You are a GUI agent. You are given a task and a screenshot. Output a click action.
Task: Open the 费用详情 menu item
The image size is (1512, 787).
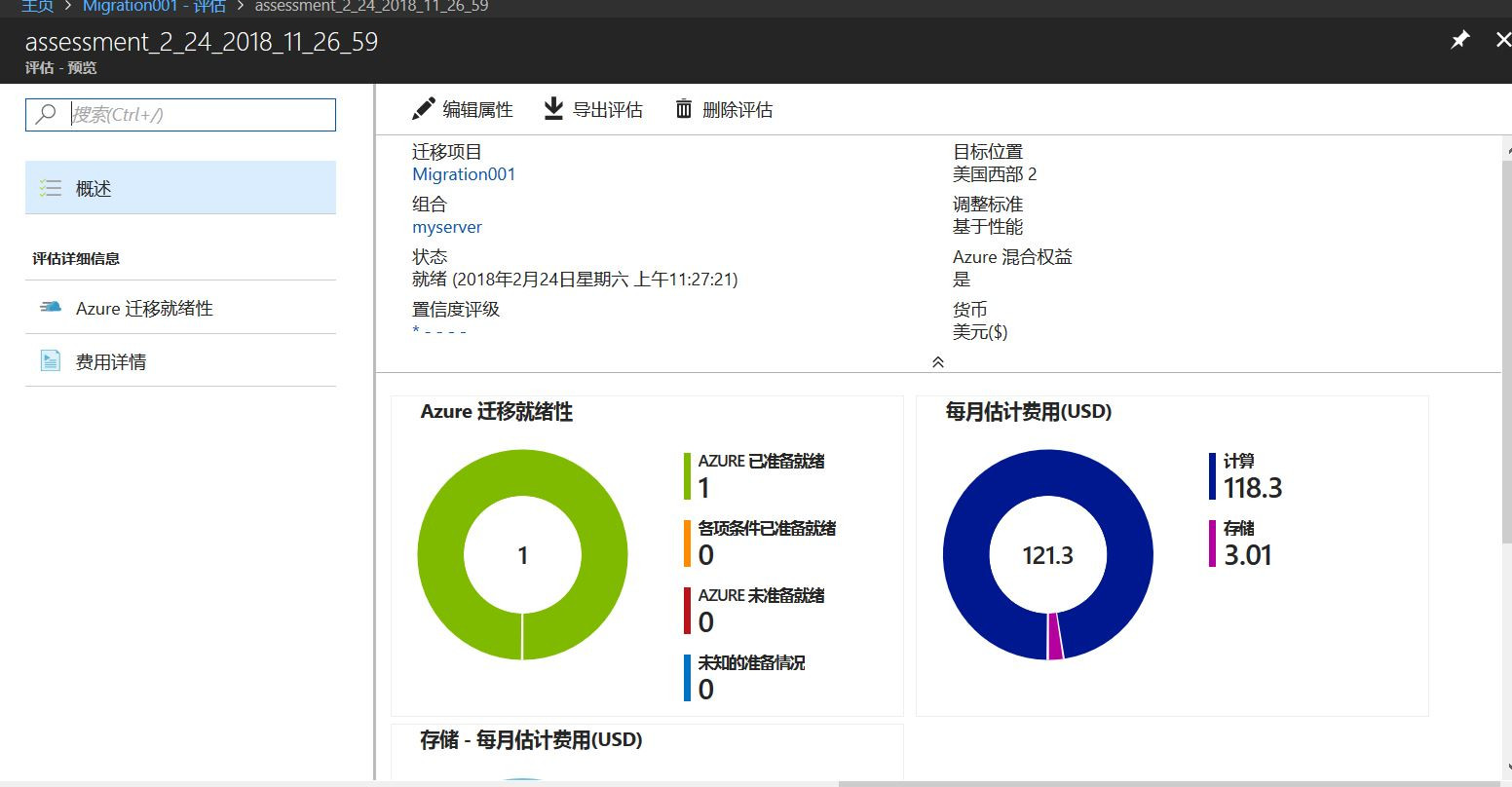(180, 361)
